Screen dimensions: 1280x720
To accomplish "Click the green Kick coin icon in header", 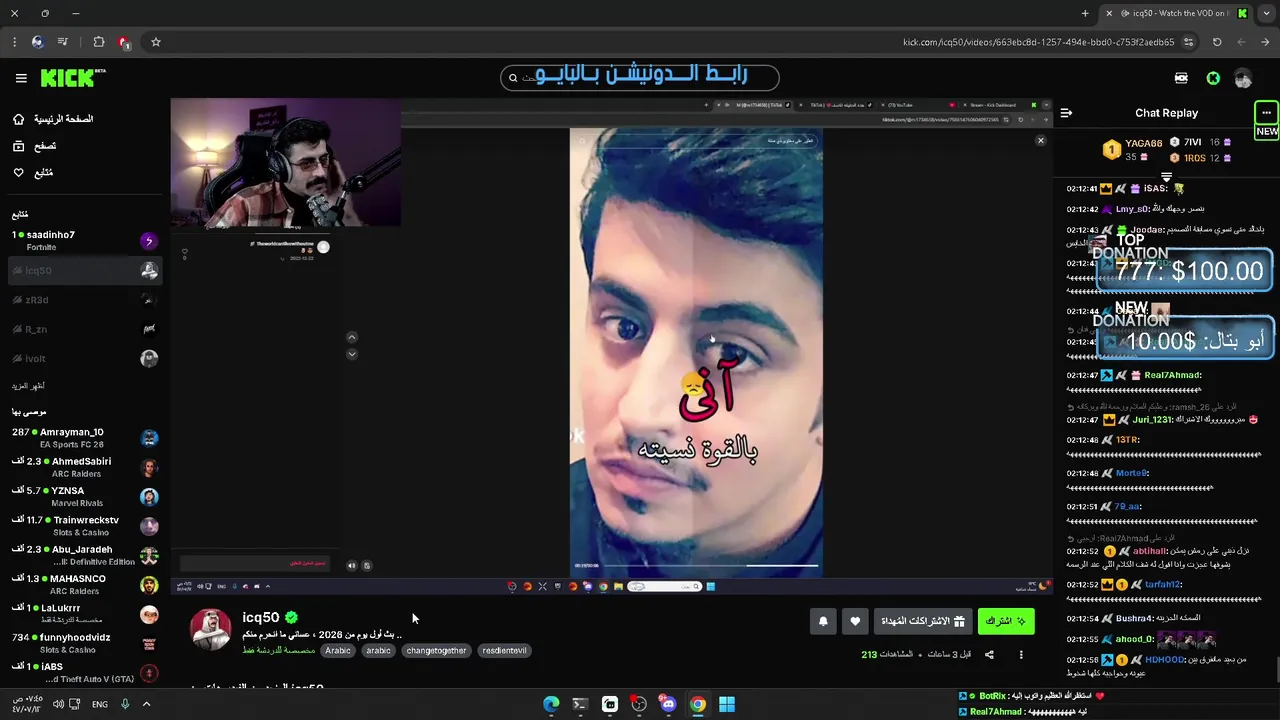I will click(x=1213, y=78).
